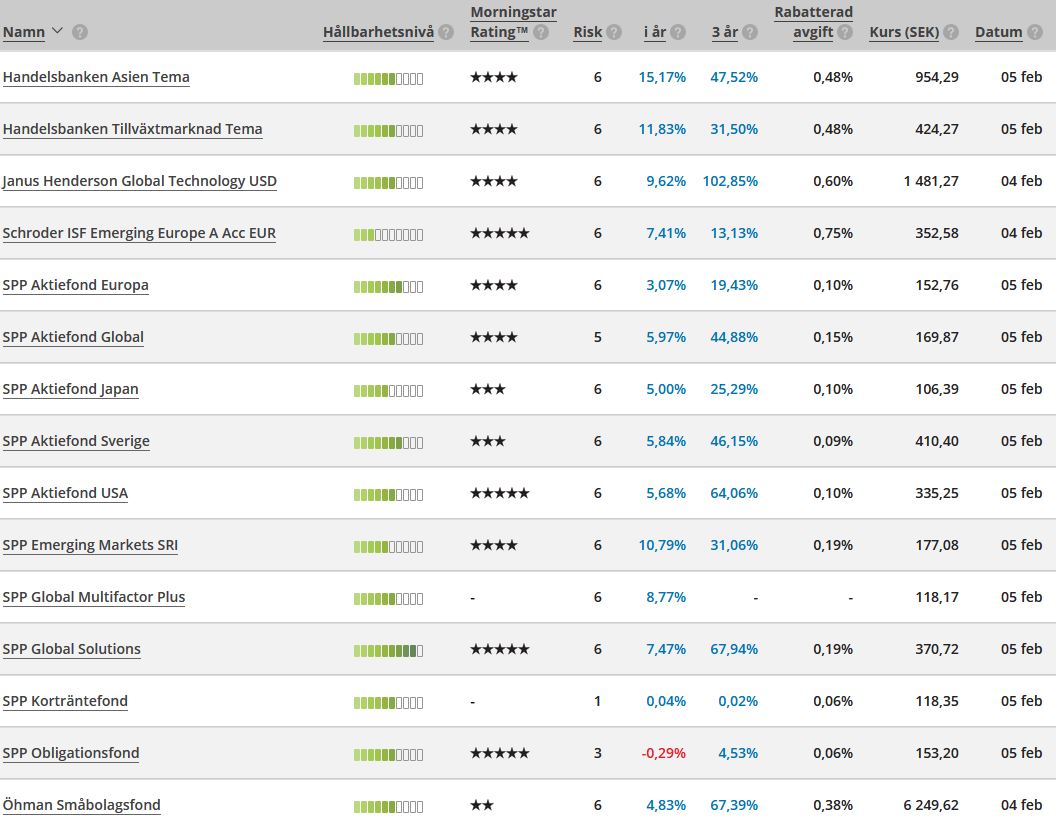Viewport: 1056px width, 828px height.
Task: Click five-star rating for SPP Aktiefond USA
Action: pos(499,493)
